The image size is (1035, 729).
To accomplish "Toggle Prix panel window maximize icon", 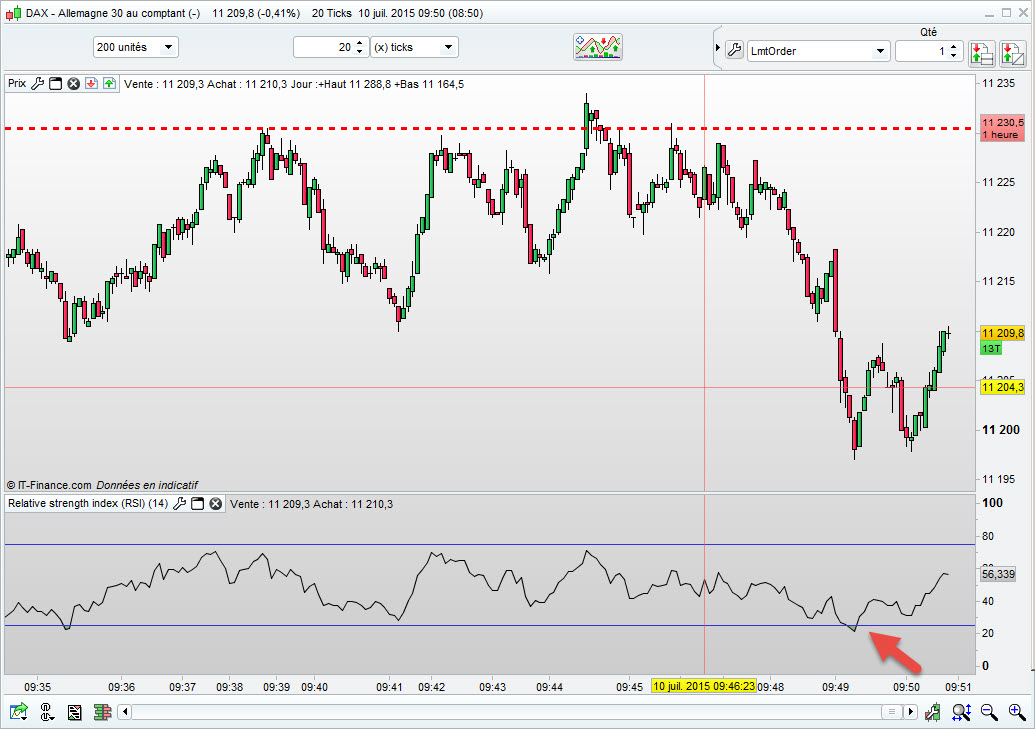I will 56,84.
